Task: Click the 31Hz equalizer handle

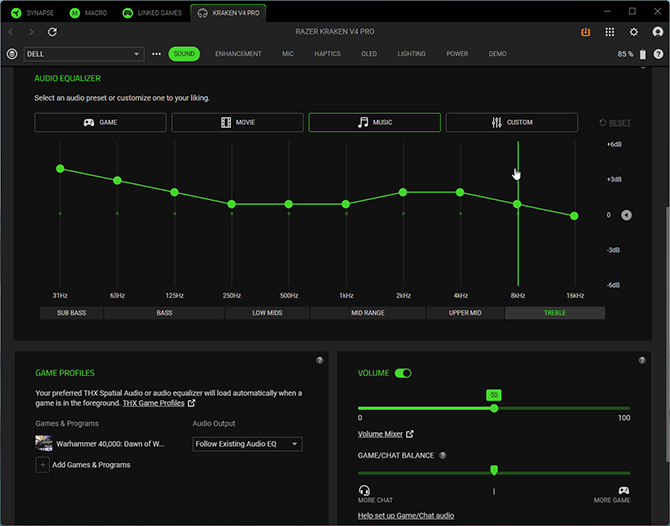Action: tap(60, 169)
